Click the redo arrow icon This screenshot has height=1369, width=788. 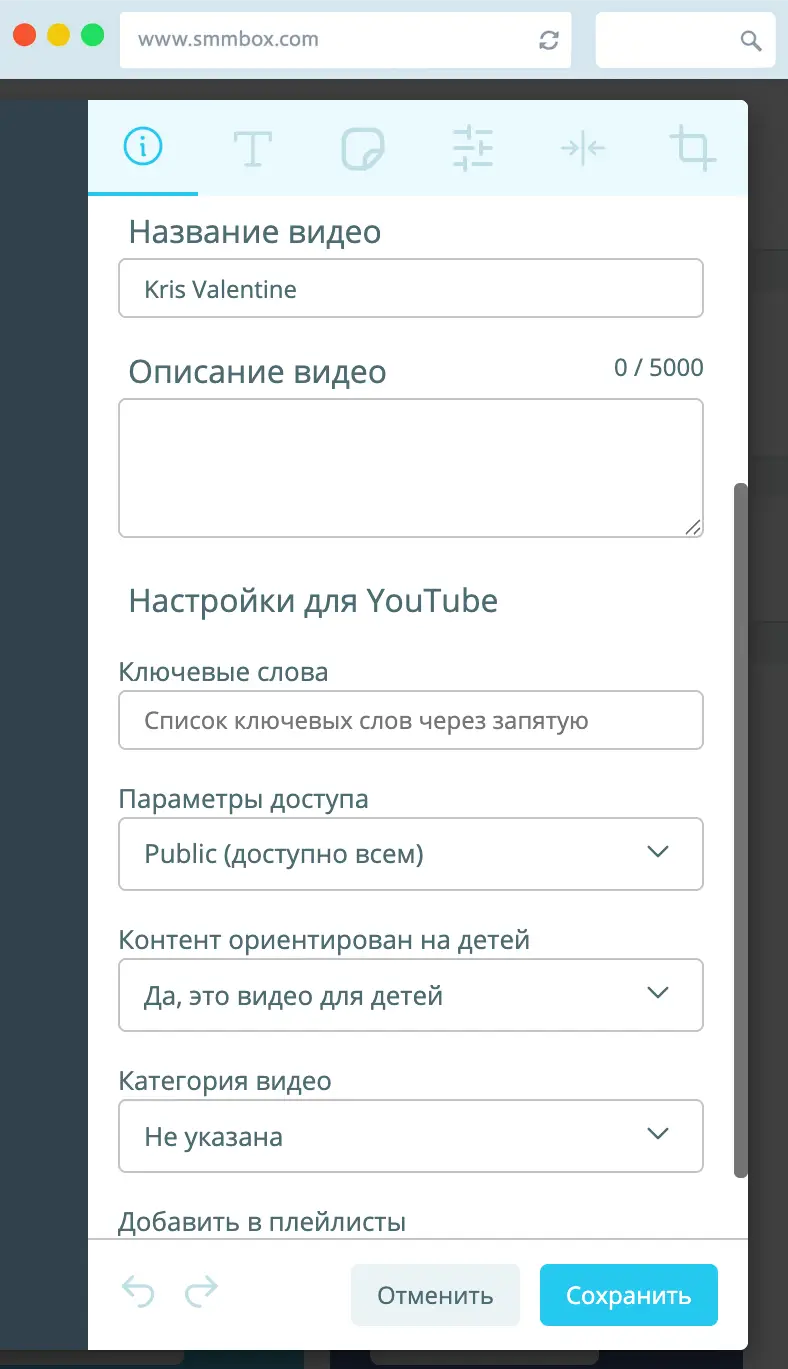(201, 1292)
